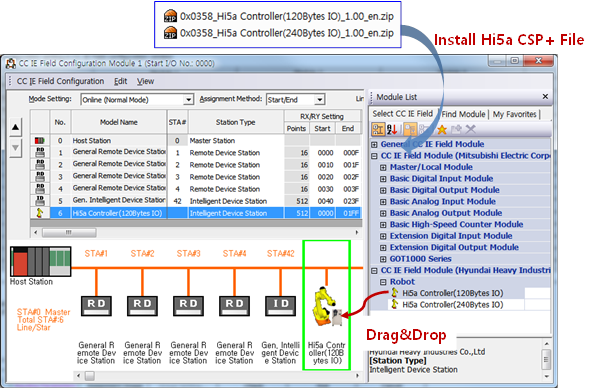Click the station table horizontal scrollbar thumb
This screenshot has height=389, width=594.
(x=69, y=232)
